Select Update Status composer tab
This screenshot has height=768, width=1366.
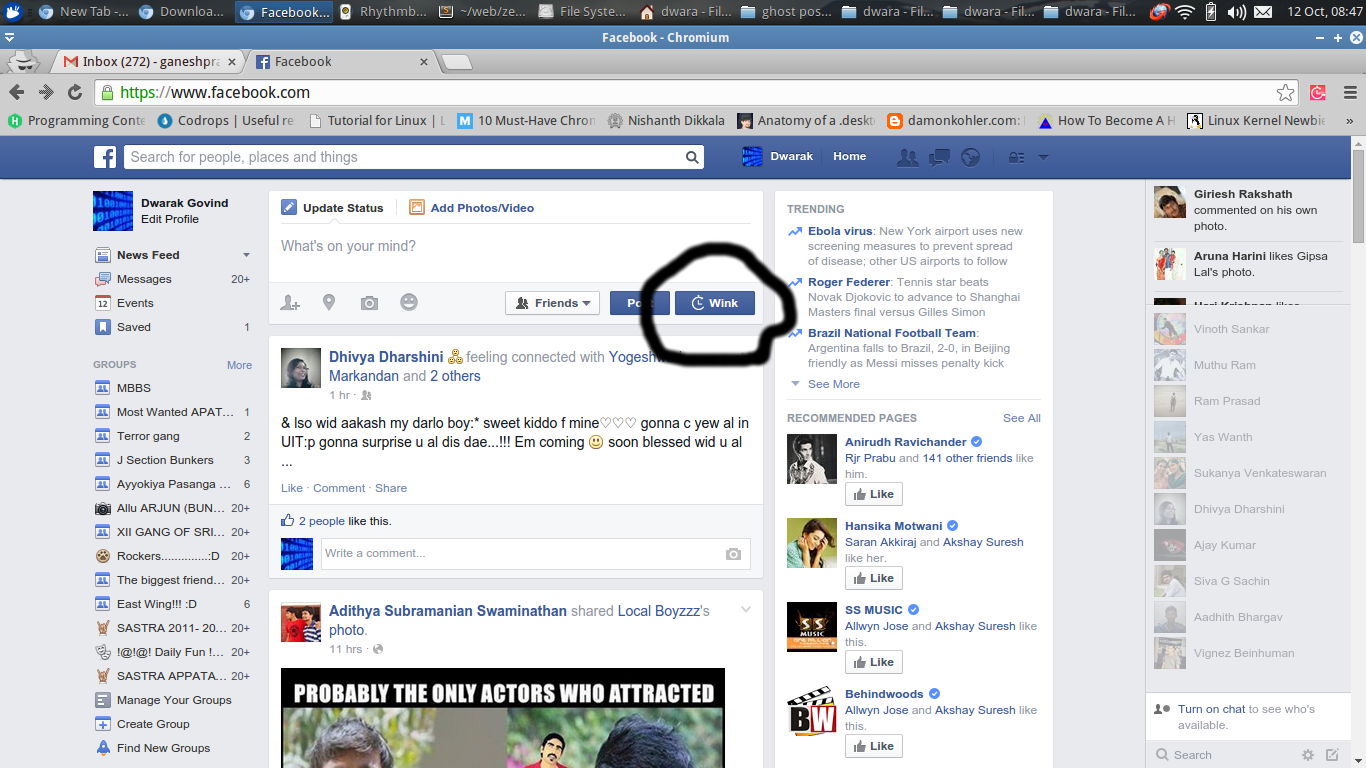332,208
